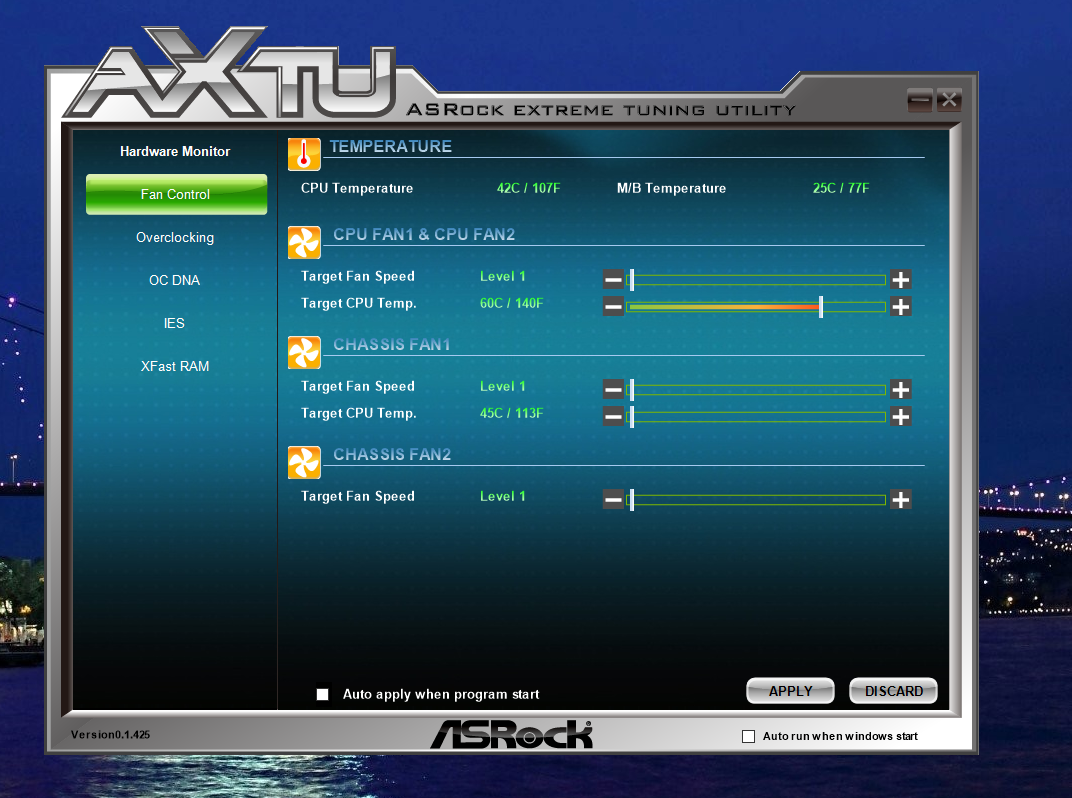Decrease Chassis Fan2 Target Fan Speed with minus
Screen dimensions: 1072x798
click(613, 499)
